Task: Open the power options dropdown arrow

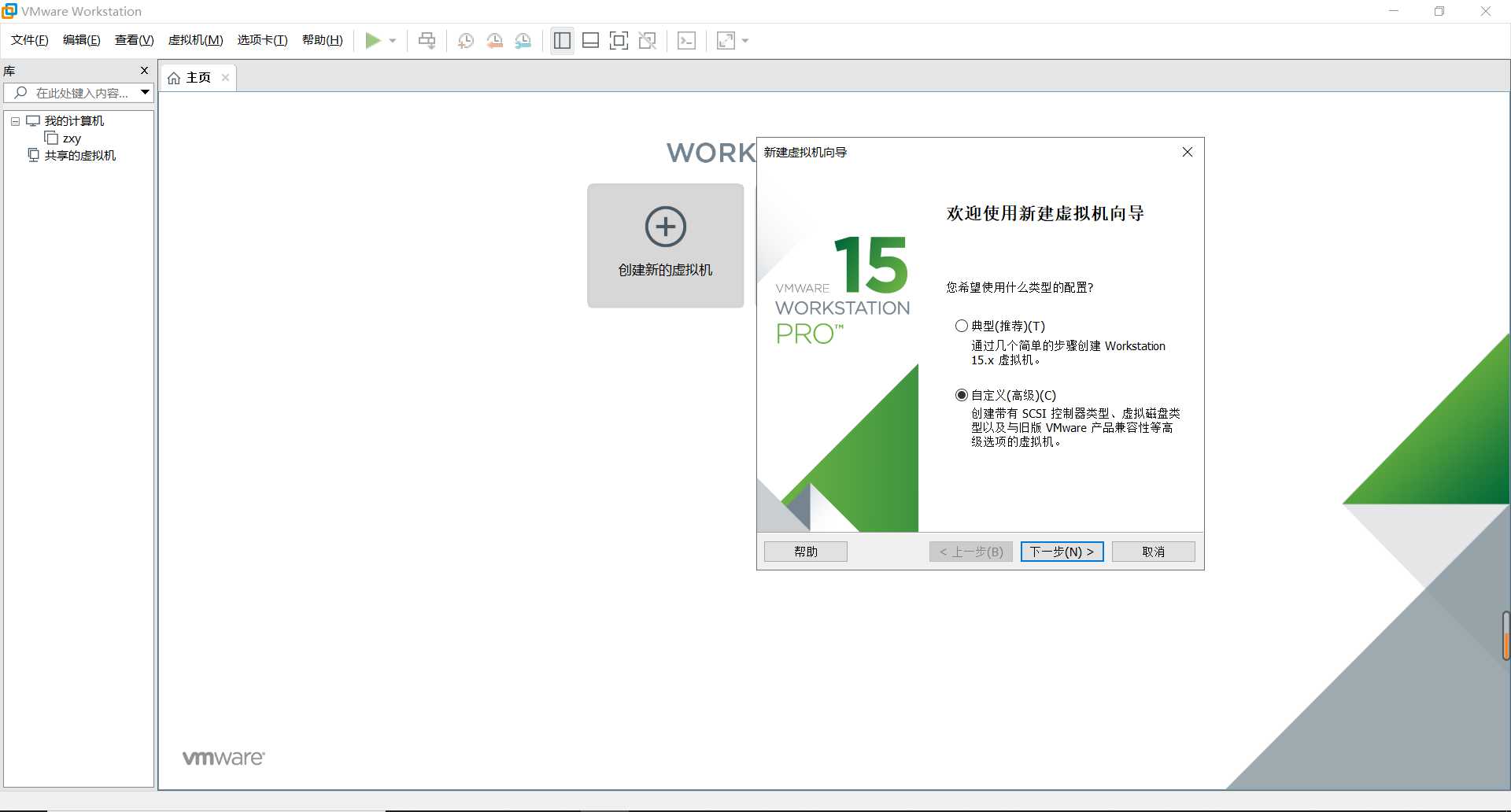Action: 393,41
